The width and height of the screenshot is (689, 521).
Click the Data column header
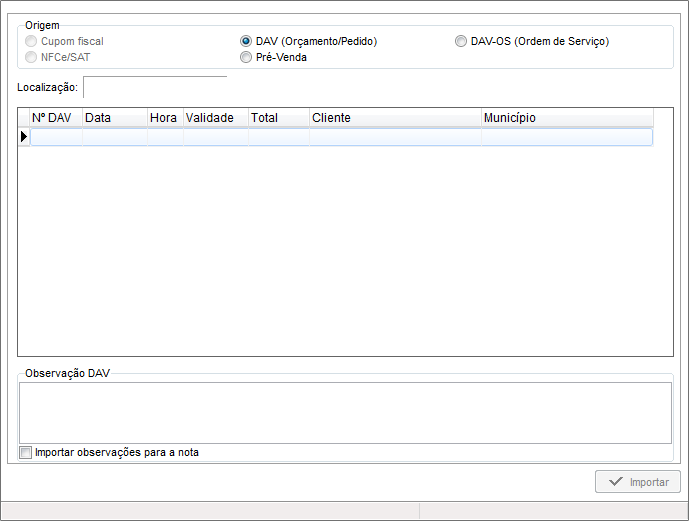[114, 118]
